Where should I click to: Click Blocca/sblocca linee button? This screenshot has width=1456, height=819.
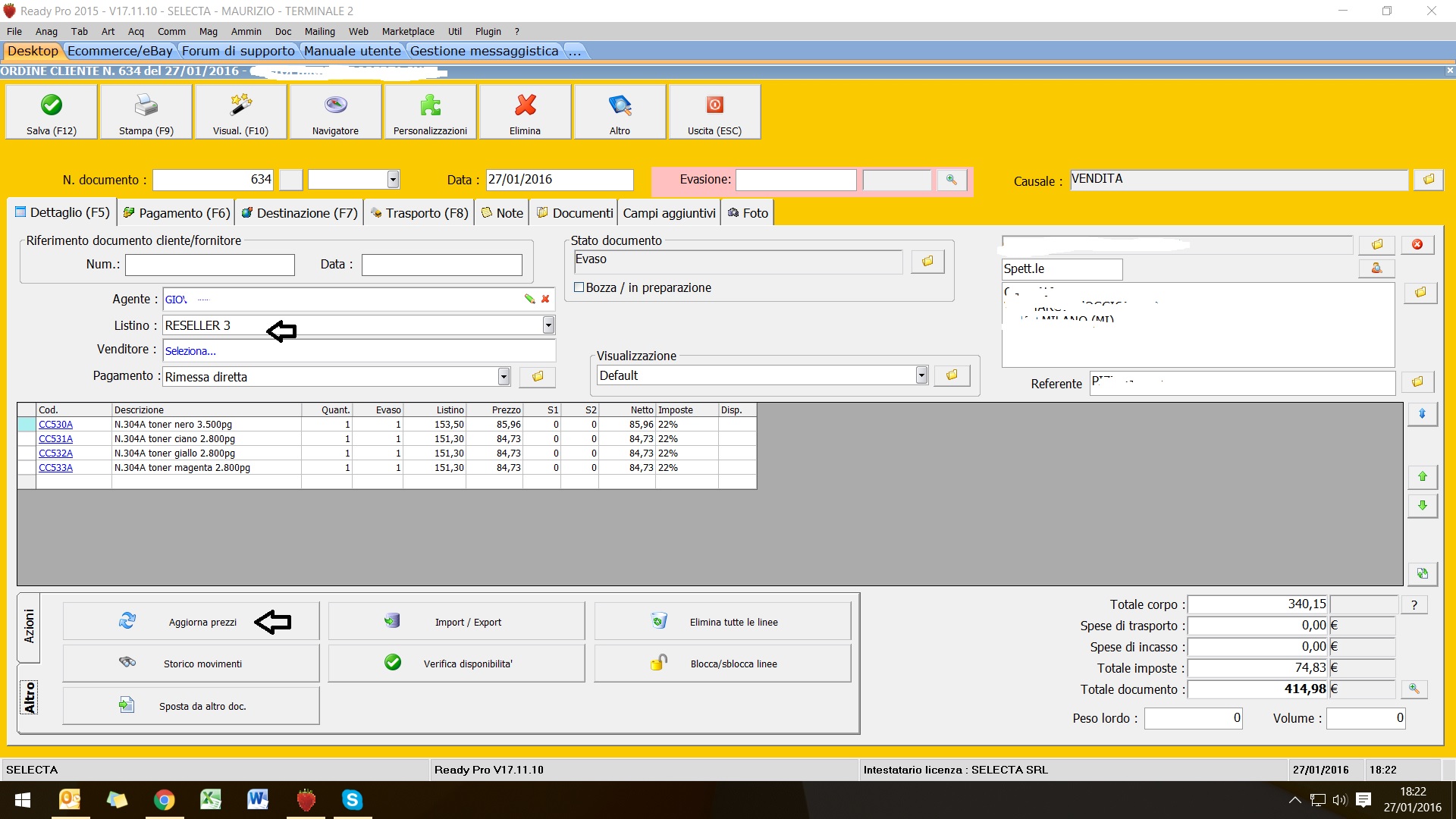[723, 664]
